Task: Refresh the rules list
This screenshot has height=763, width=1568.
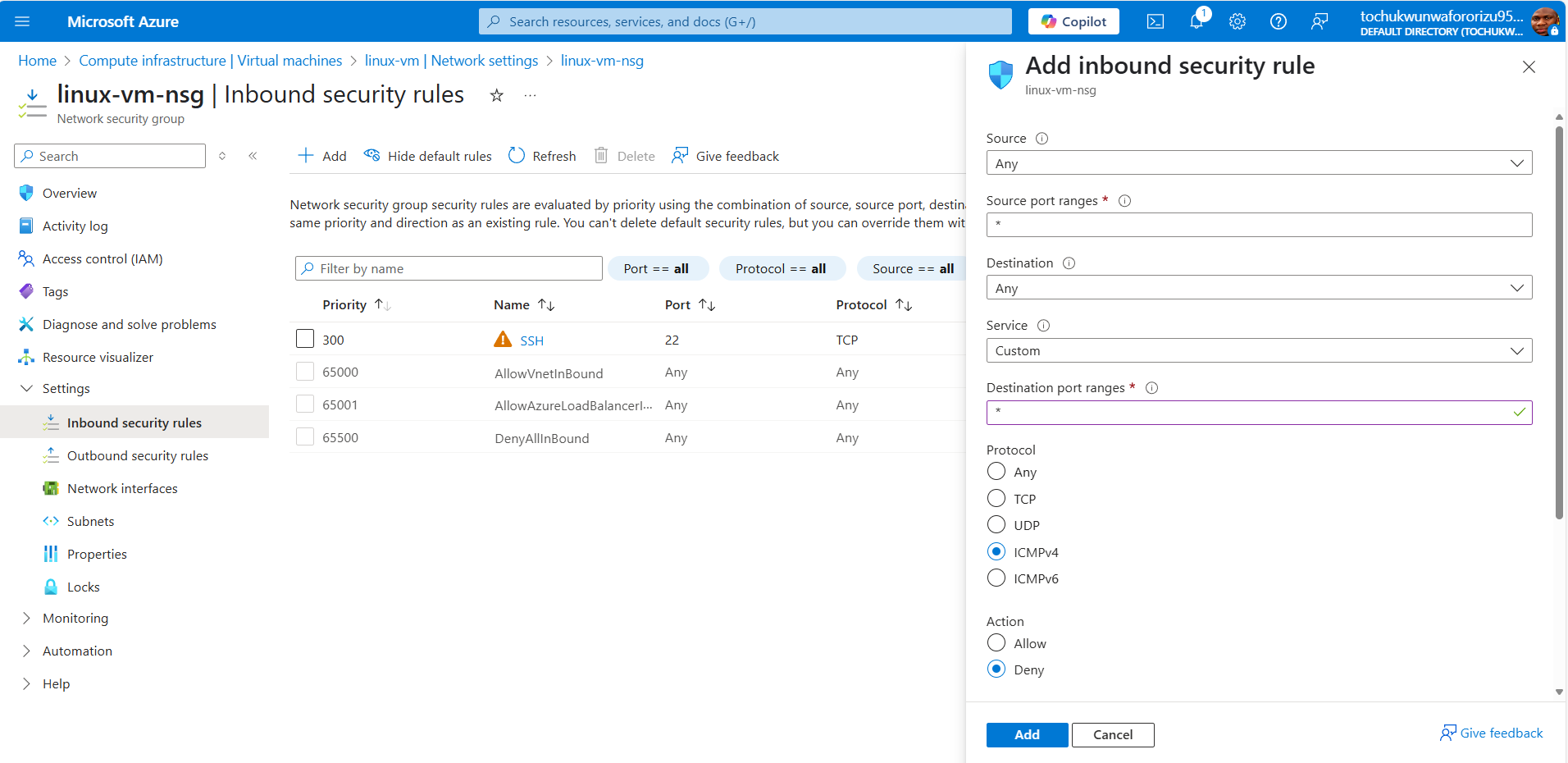Action: [x=542, y=156]
